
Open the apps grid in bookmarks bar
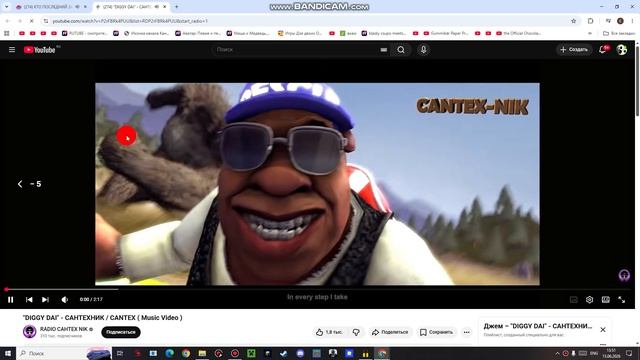(x=7, y=33)
